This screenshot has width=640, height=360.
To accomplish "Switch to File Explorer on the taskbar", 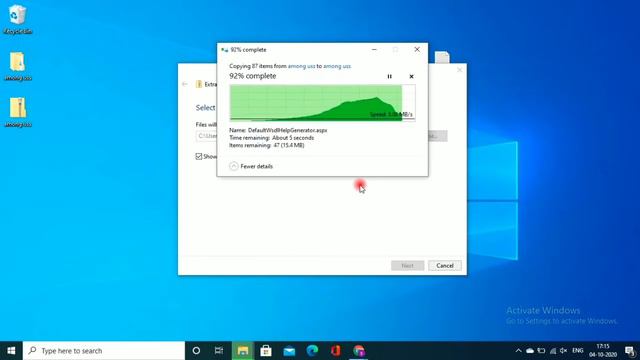I will (x=243, y=351).
